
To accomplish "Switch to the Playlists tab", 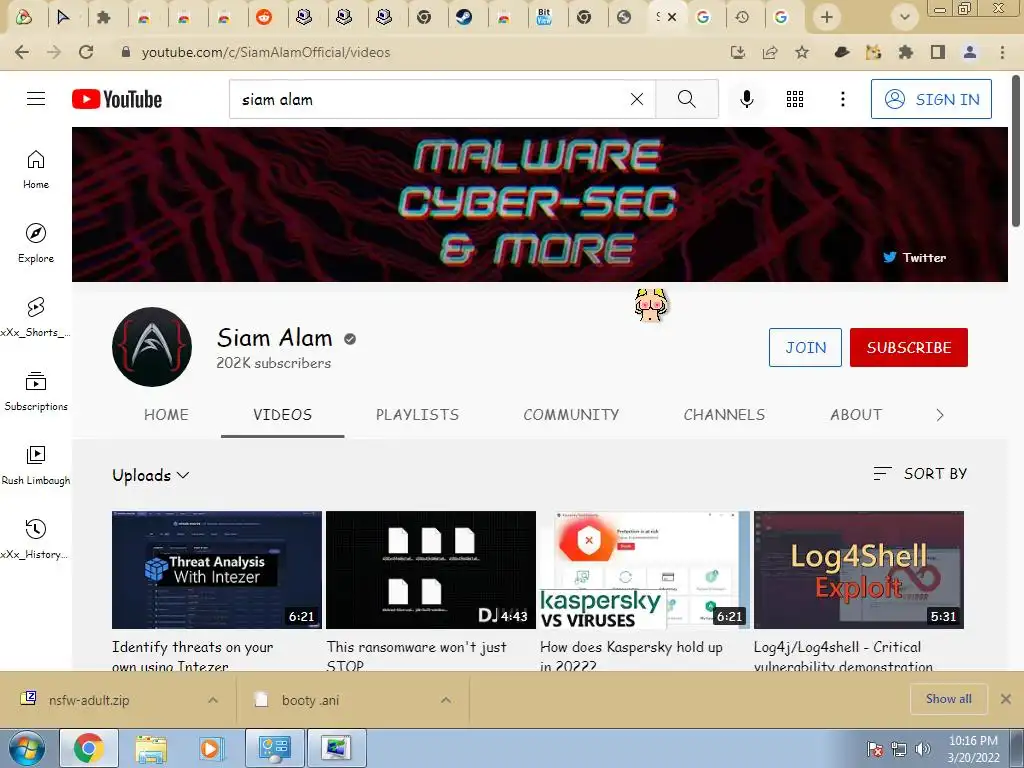I will 417,415.
